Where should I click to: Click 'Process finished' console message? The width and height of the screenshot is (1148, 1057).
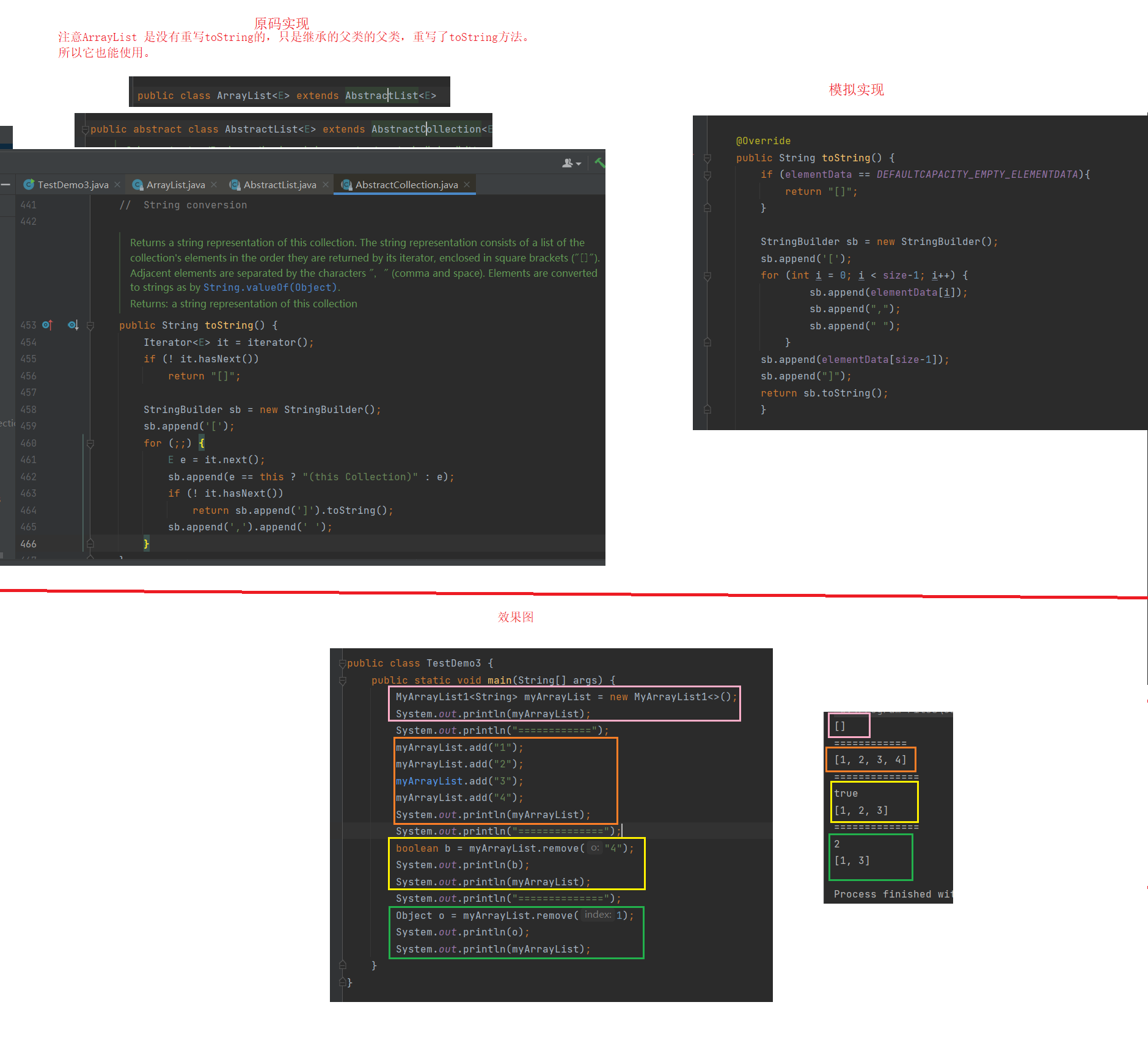click(x=892, y=894)
